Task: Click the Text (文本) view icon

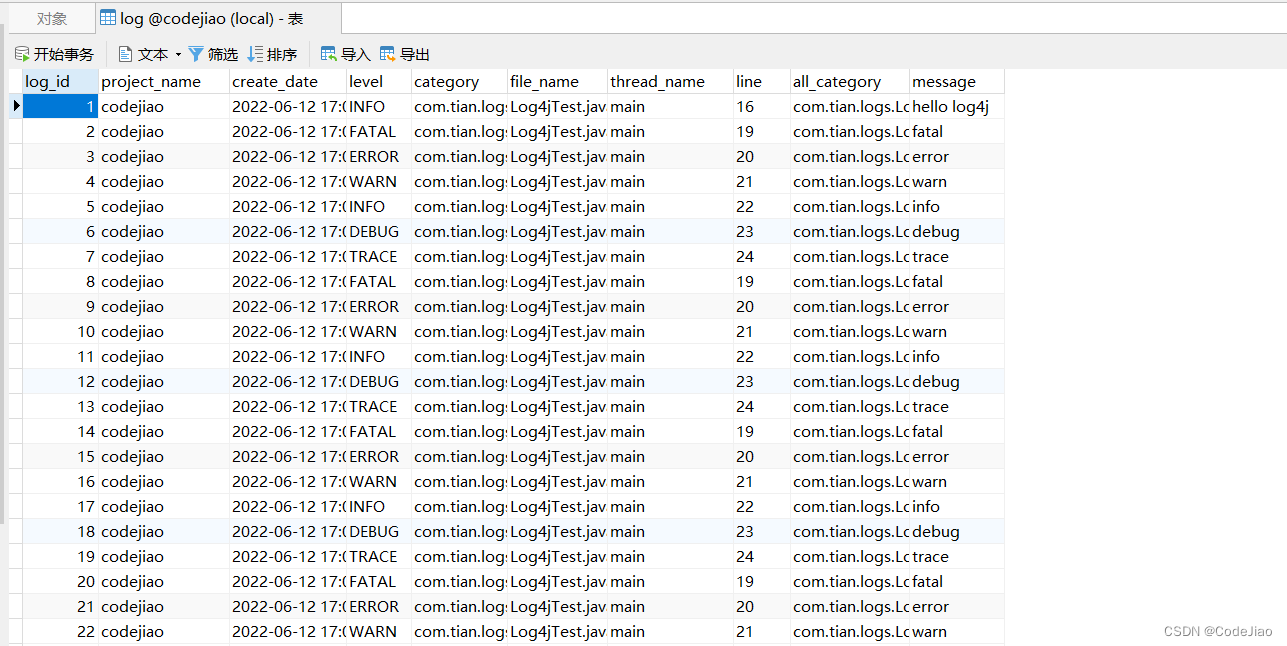Action: coord(126,54)
